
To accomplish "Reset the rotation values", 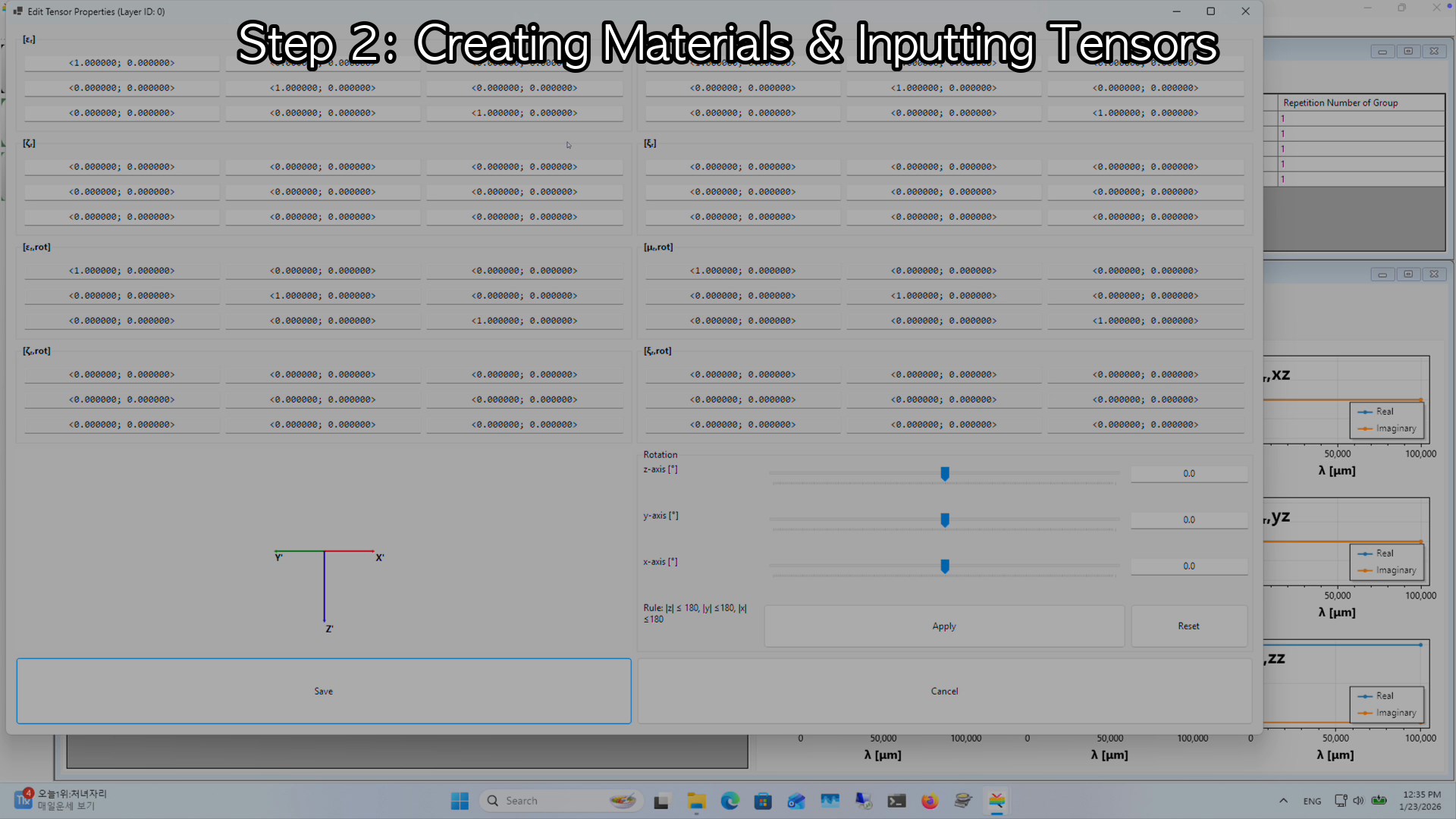I will click(1188, 626).
